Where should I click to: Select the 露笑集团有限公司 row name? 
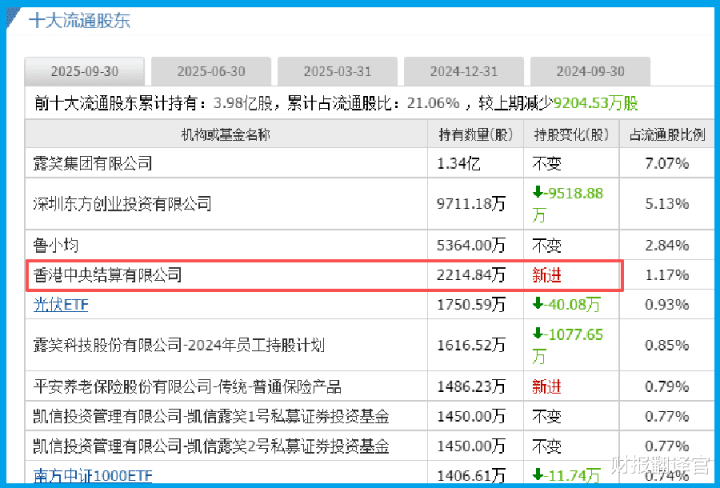(92, 163)
